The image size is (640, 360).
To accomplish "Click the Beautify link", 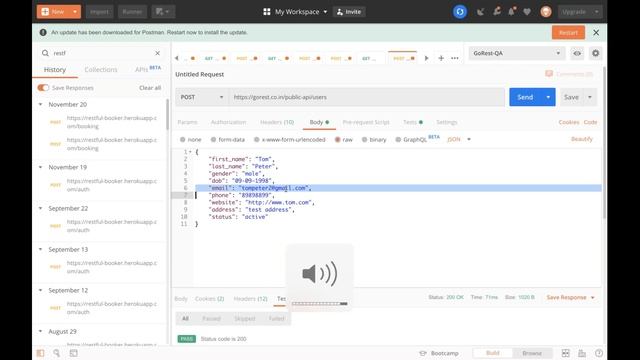I will point(582,139).
